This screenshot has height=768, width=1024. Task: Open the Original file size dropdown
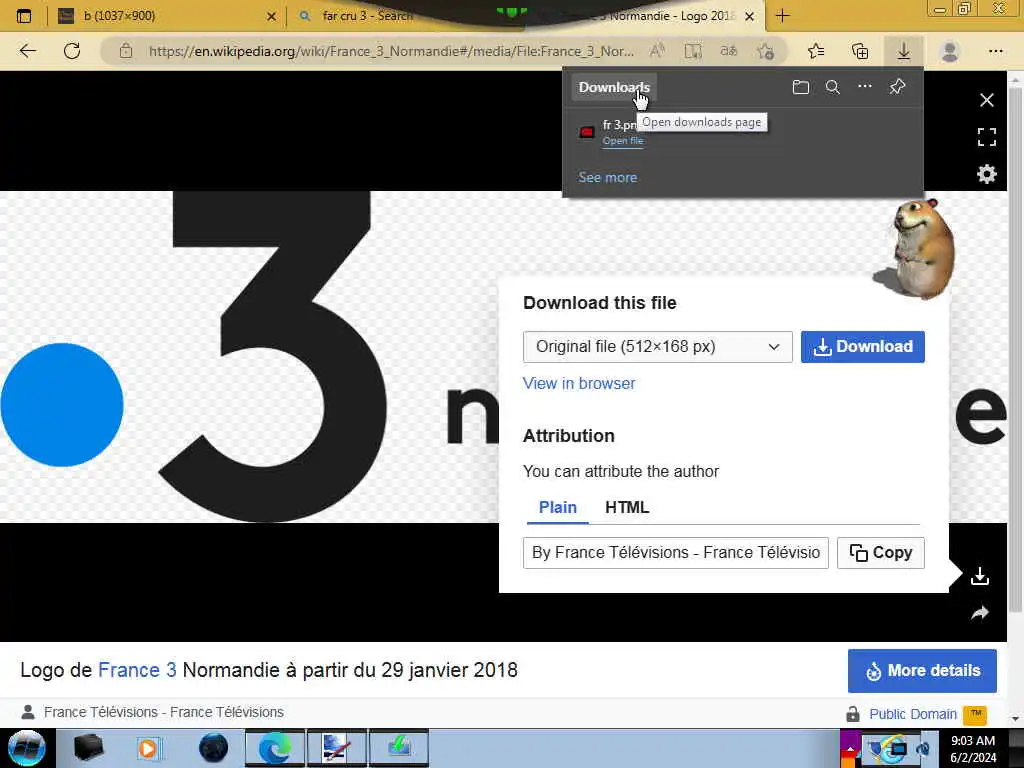point(658,347)
